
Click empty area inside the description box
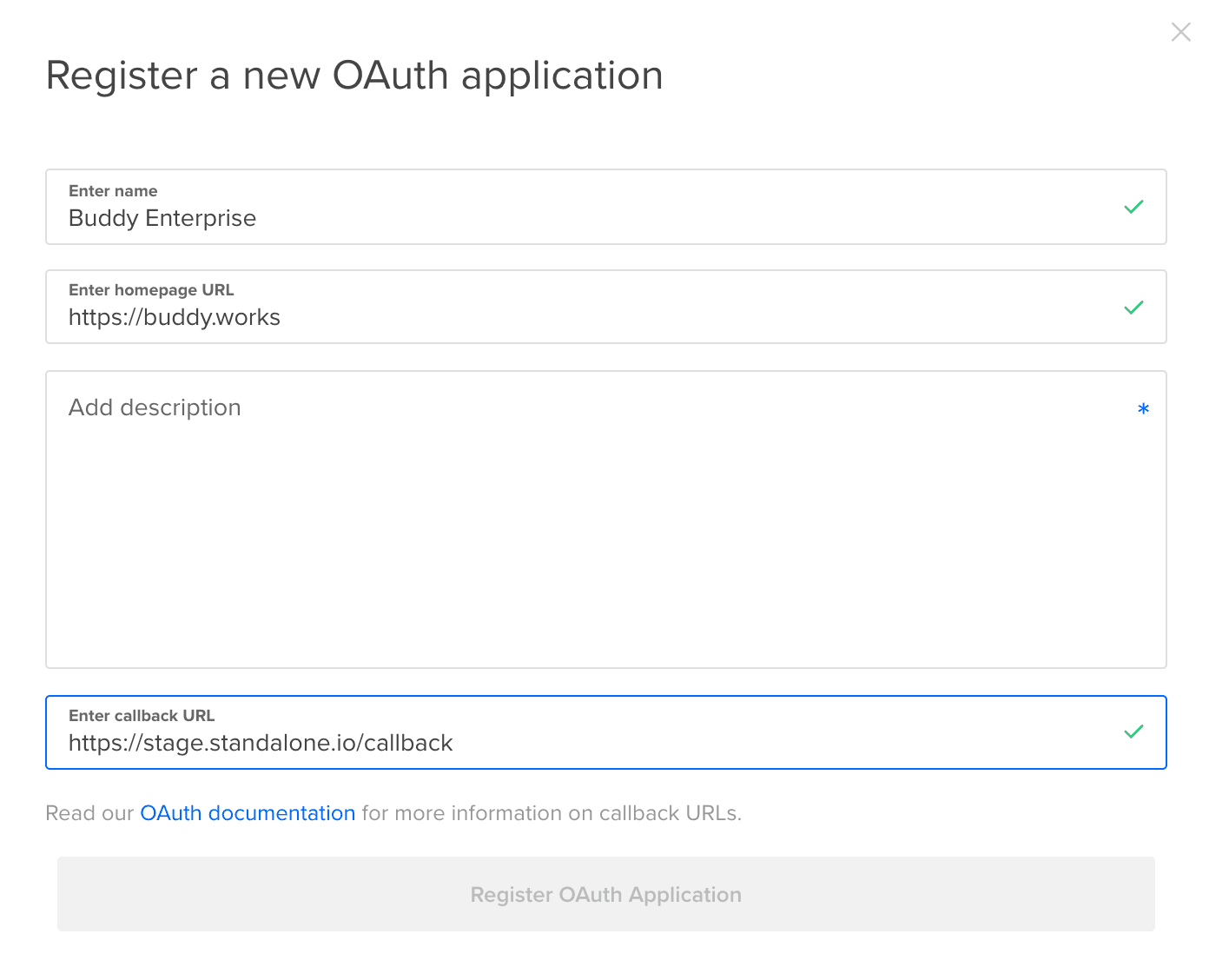(x=605, y=547)
